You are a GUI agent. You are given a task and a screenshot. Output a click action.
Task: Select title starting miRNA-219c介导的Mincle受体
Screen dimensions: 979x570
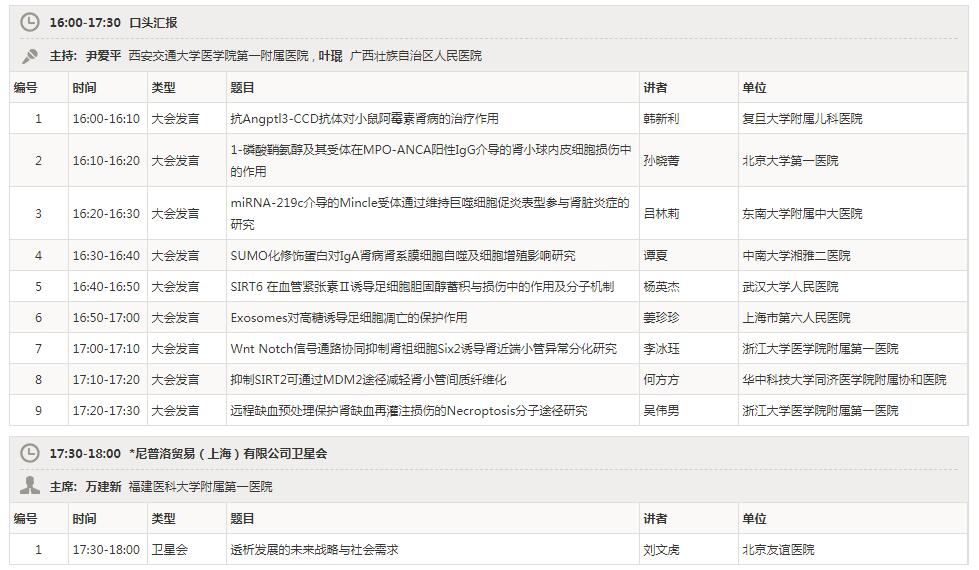pos(430,214)
